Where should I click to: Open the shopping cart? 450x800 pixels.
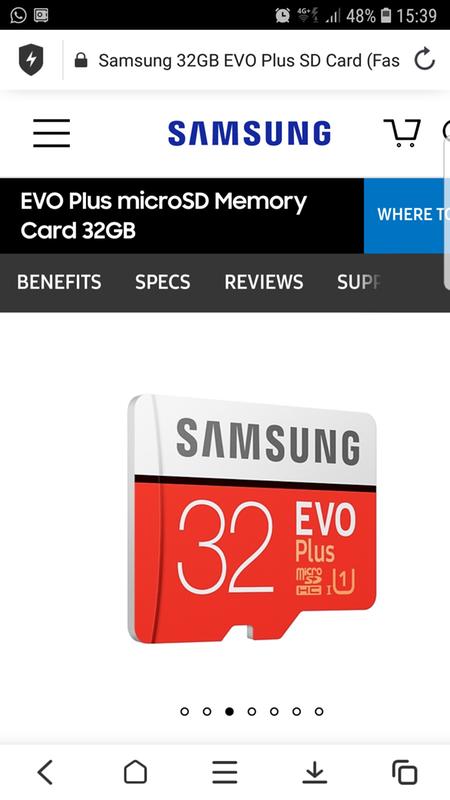pyautogui.click(x=402, y=133)
